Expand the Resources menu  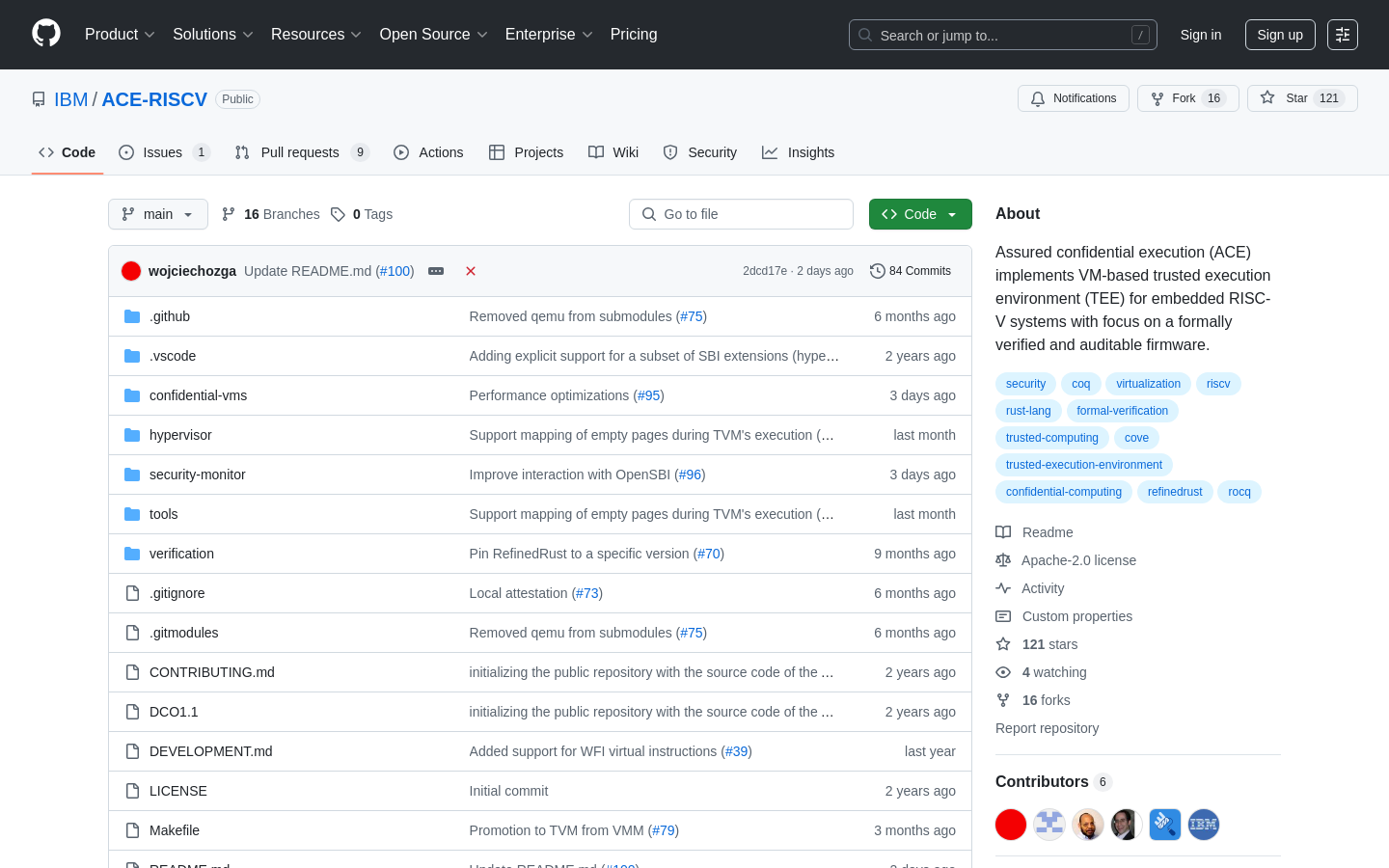(x=316, y=35)
